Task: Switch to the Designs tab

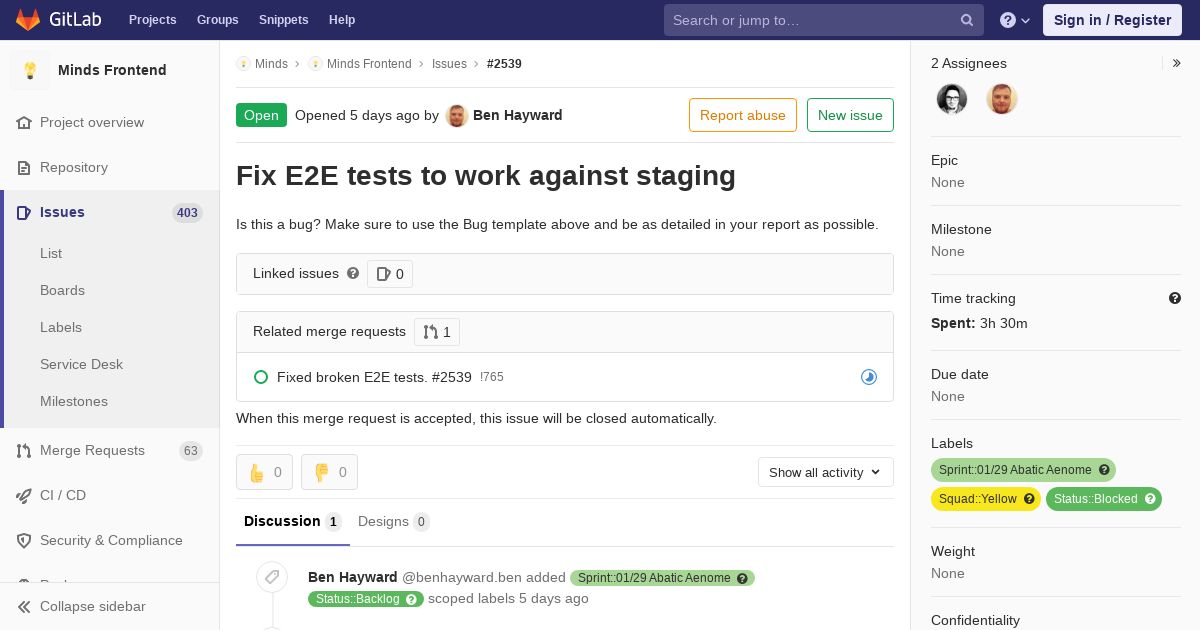Action: point(394,521)
